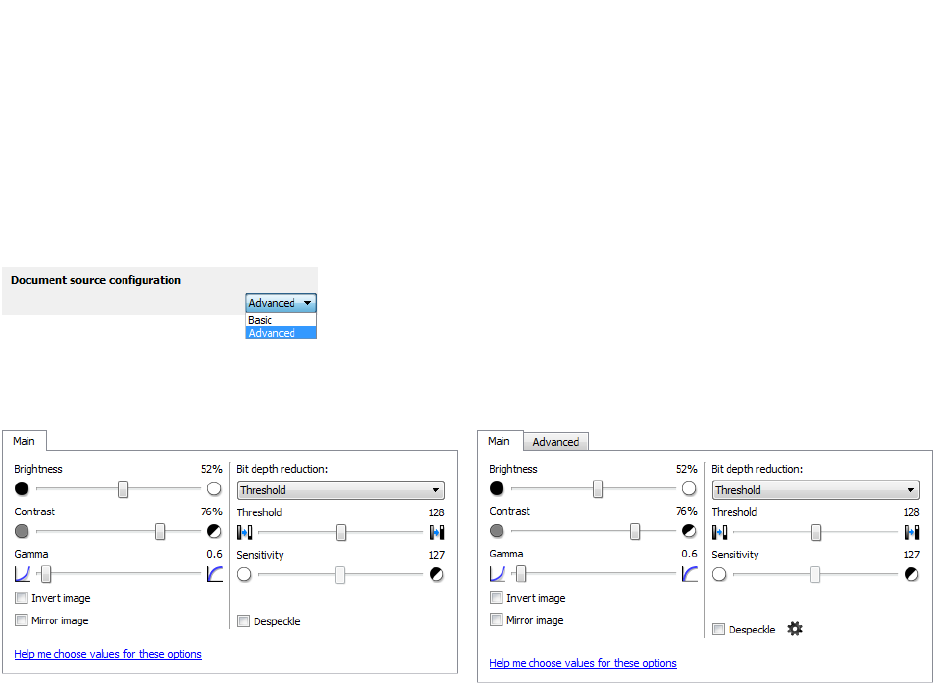936x683 pixels.
Task: Open the Document source configuration dropdown
Action: [281, 303]
